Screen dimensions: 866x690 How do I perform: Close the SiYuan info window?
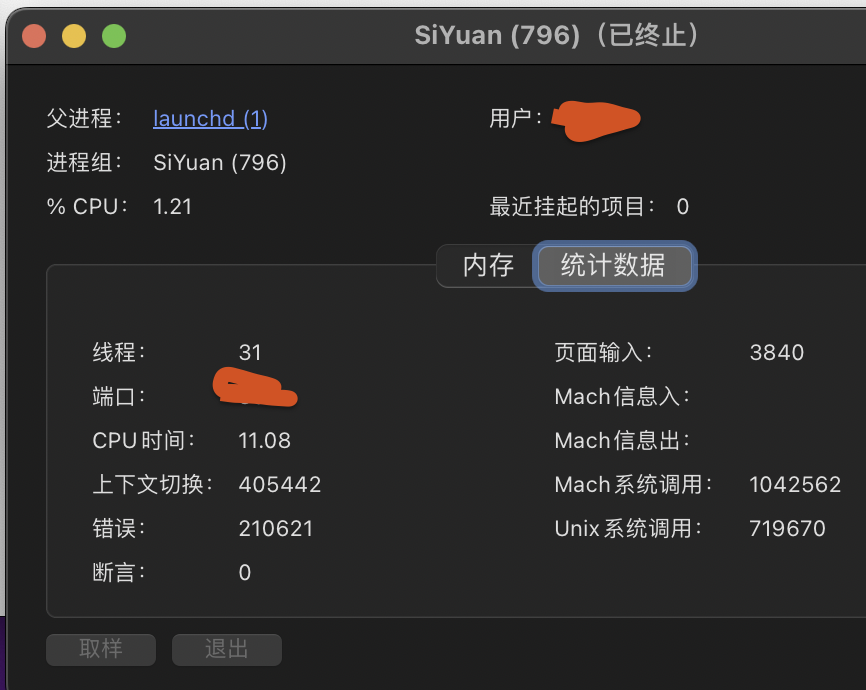[x=32, y=34]
